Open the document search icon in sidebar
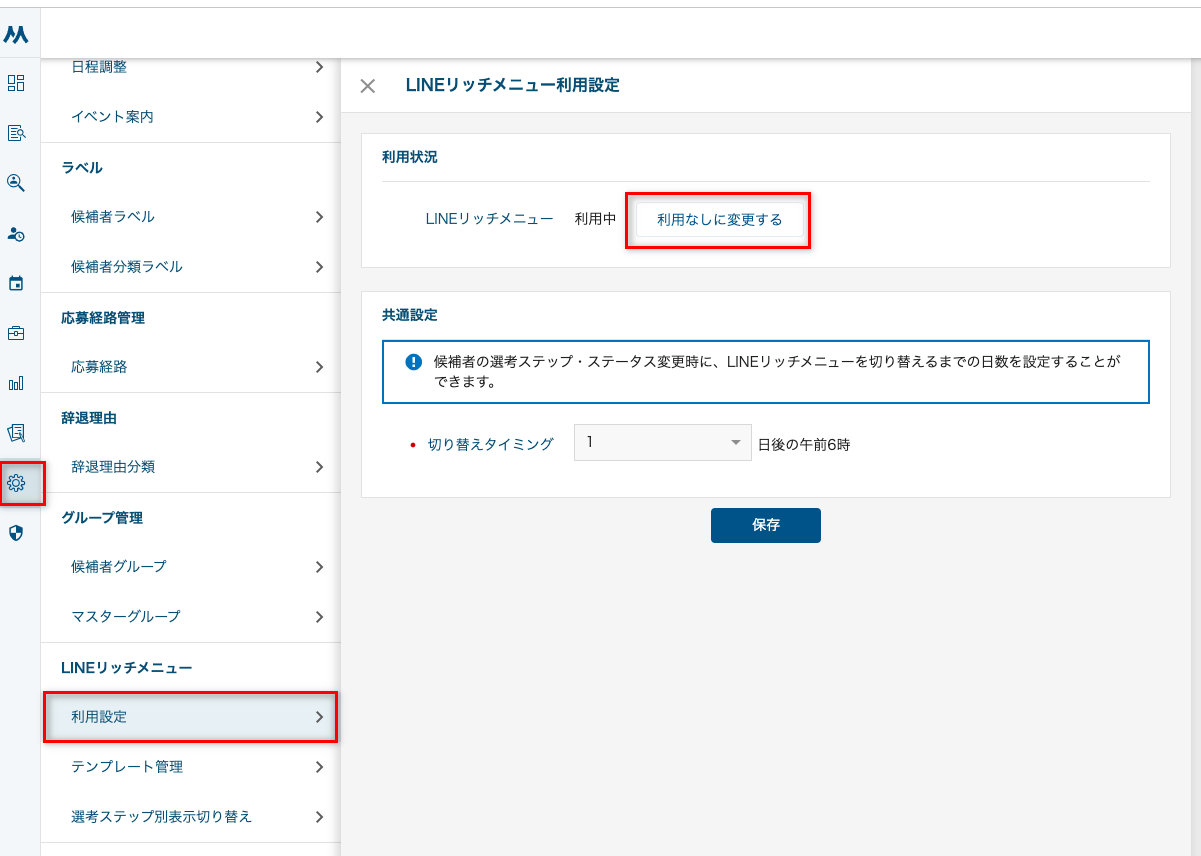The width and height of the screenshot is (1201, 856). (x=16, y=133)
